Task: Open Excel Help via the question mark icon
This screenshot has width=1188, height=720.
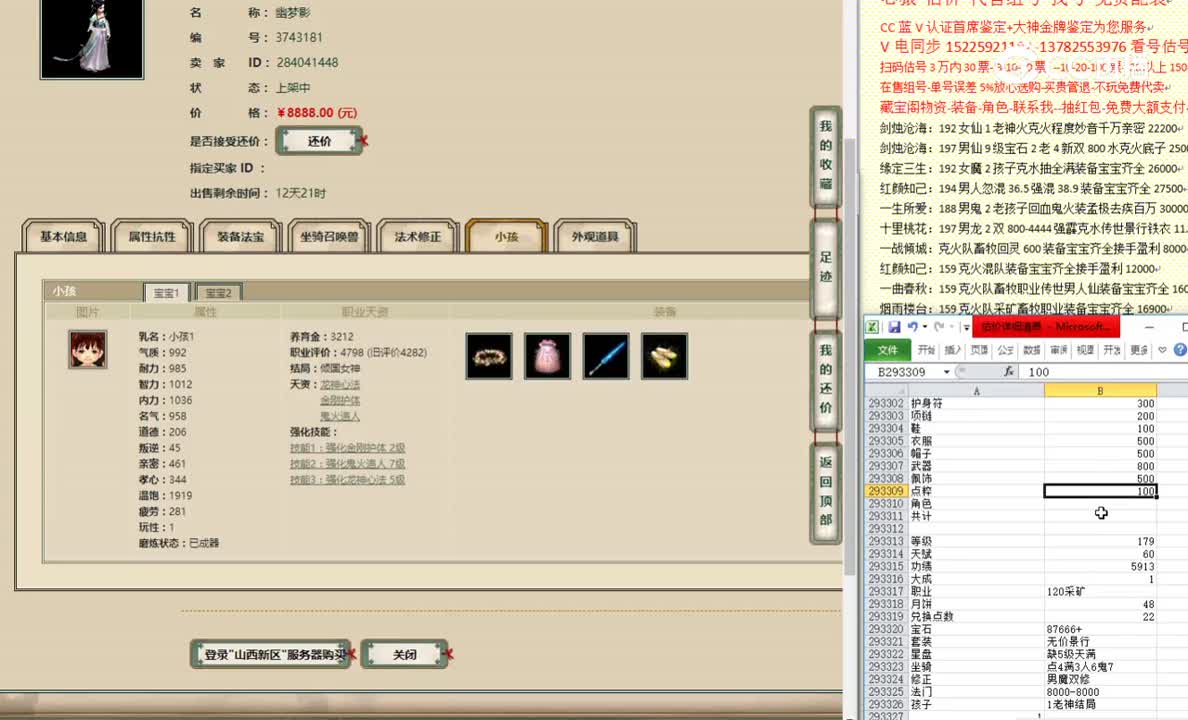Action: (1182, 350)
